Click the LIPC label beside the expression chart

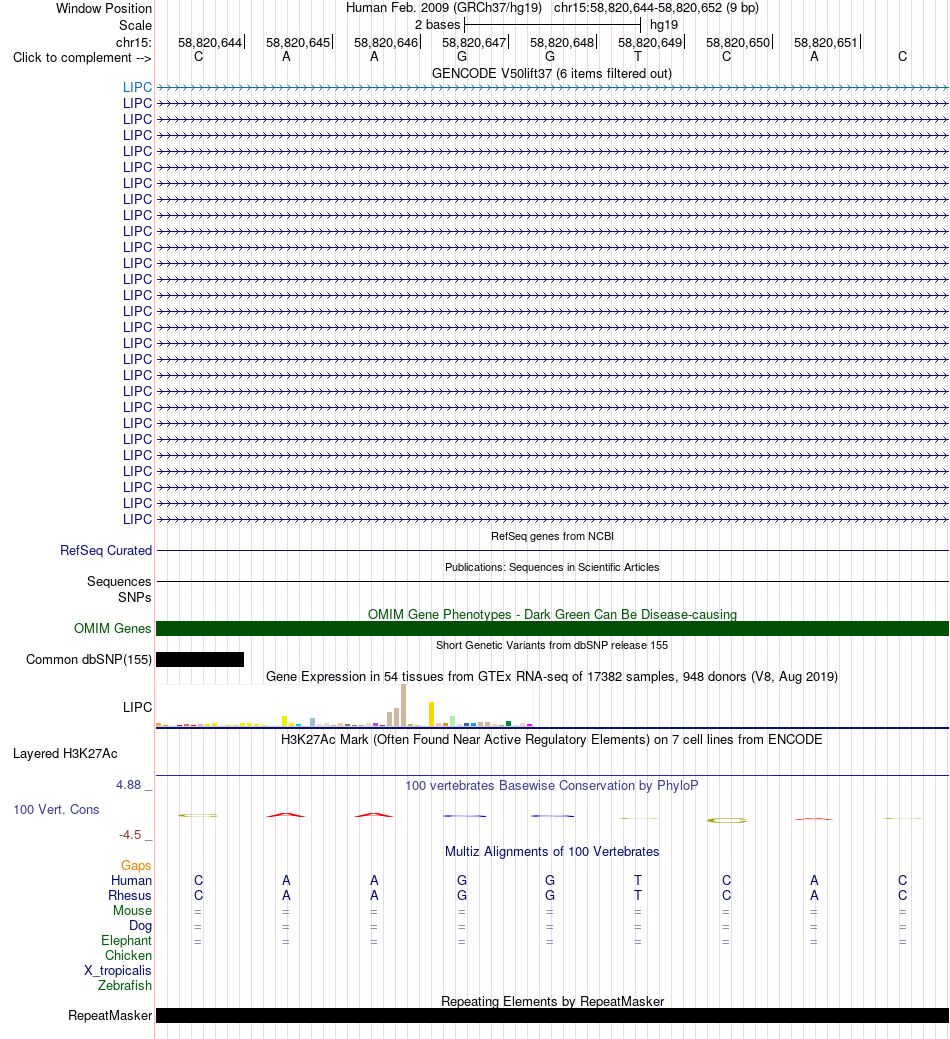[137, 708]
